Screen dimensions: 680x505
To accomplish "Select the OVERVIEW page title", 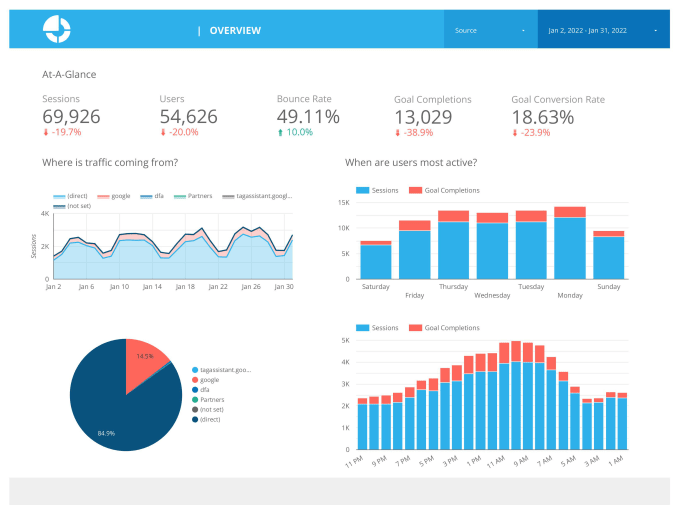I will (235, 31).
